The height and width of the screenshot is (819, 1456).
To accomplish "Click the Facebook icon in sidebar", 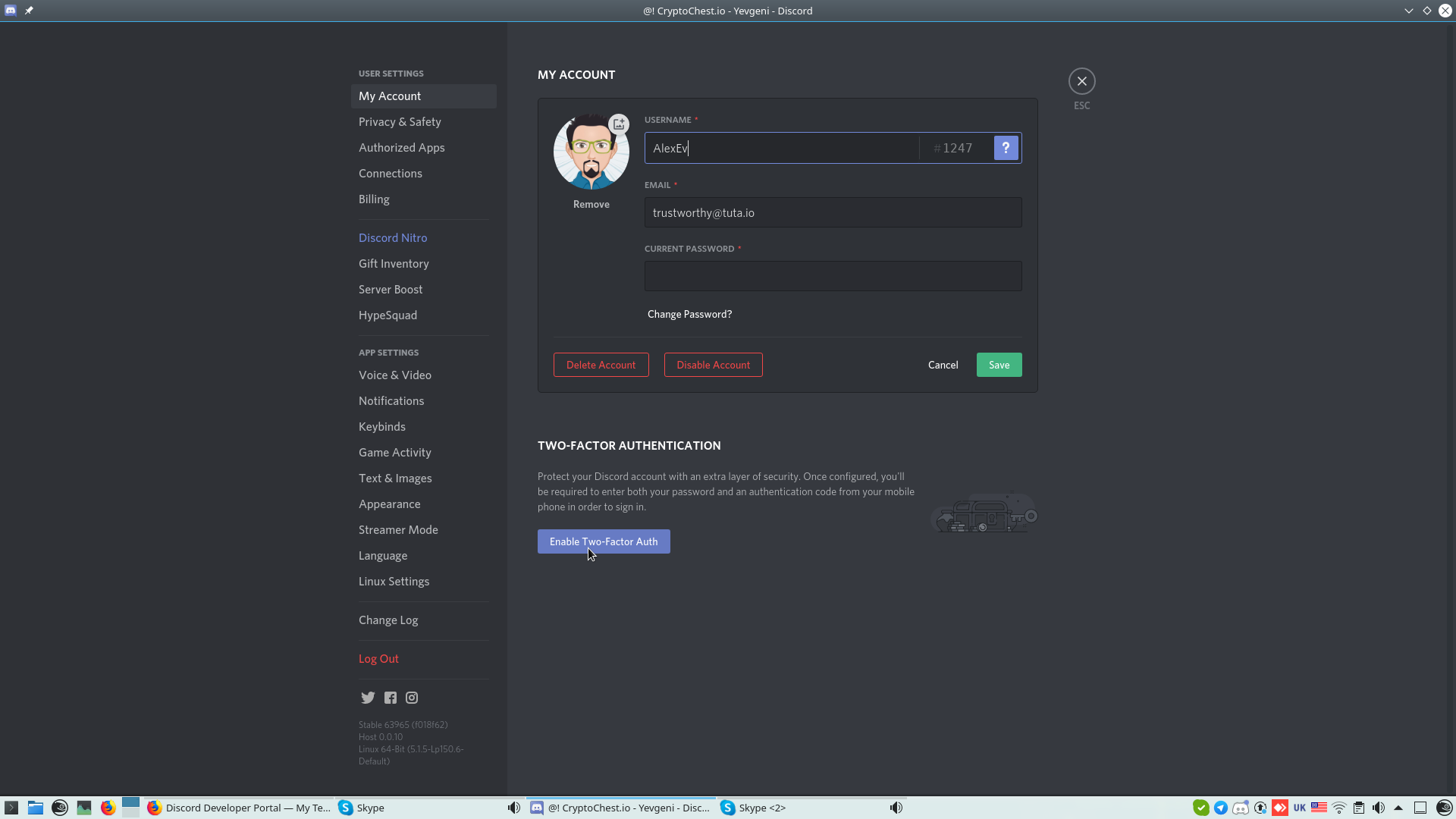I will 391,698.
